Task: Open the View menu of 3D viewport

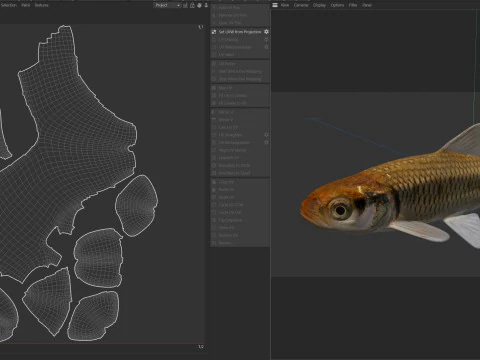Action: [x=285, y=5]
